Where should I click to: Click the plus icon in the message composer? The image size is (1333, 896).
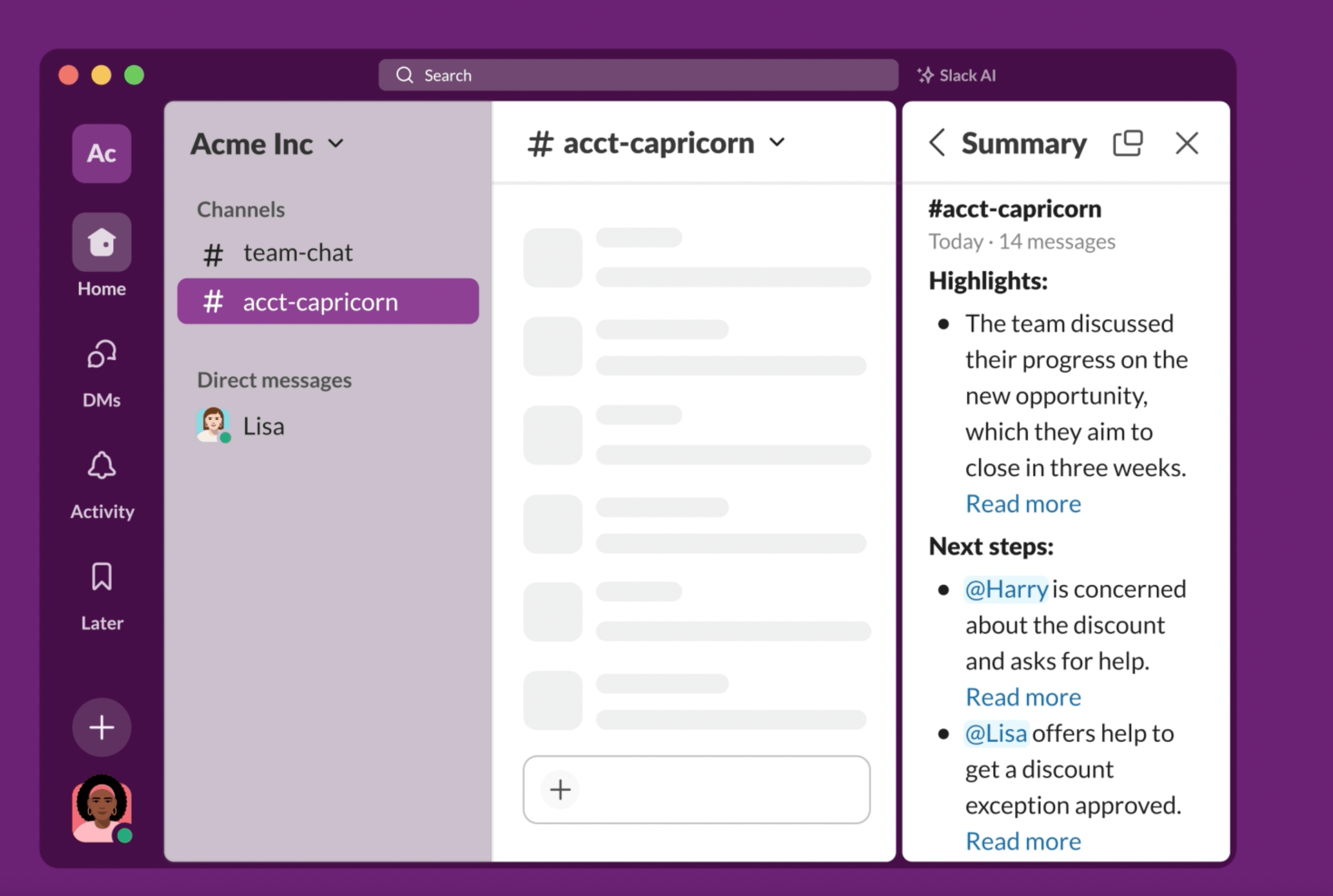point(559,790)
